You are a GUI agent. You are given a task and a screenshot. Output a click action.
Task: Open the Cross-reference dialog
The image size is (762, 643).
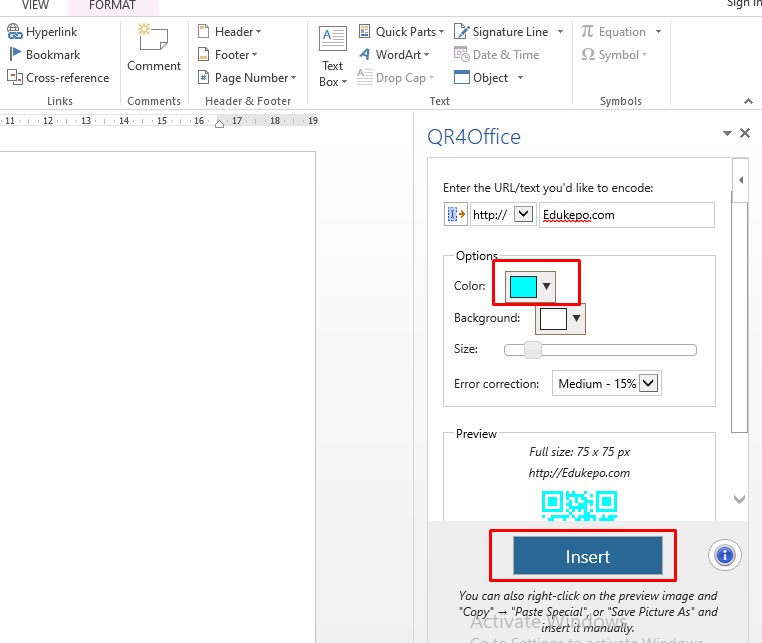pyautogui.click(x=58, y=77)
